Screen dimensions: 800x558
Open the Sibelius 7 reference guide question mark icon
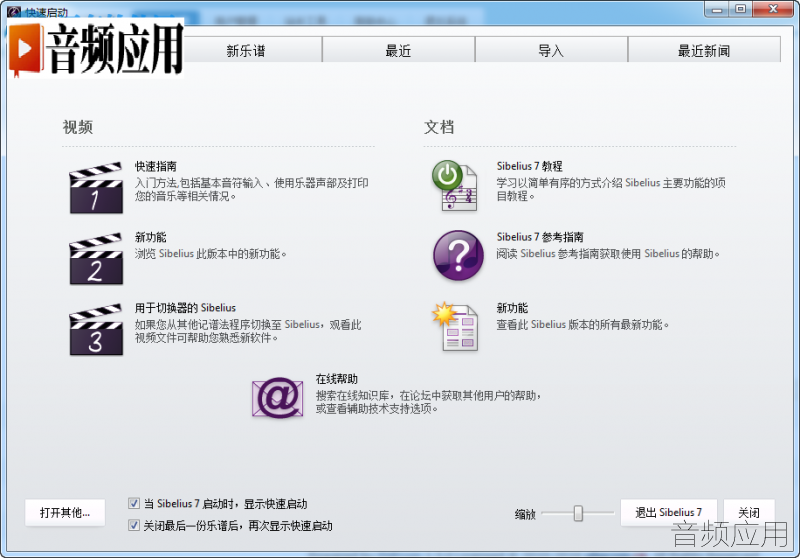pos(458,255)
